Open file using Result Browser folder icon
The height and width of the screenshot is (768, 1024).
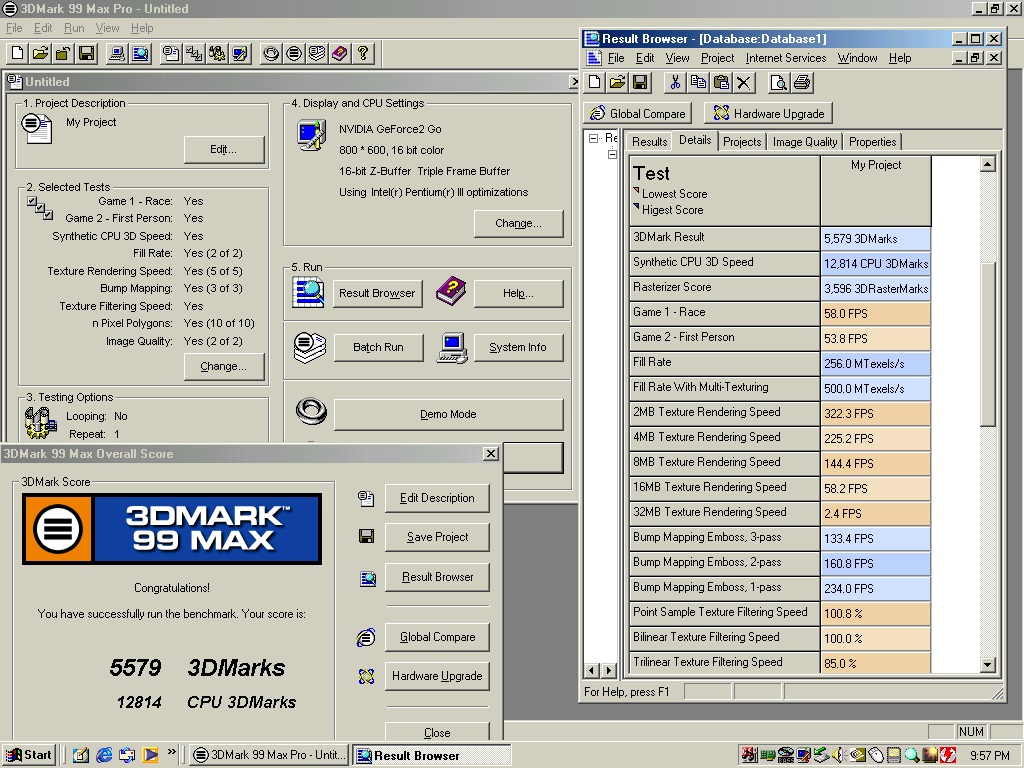click(x=617, y=82)
